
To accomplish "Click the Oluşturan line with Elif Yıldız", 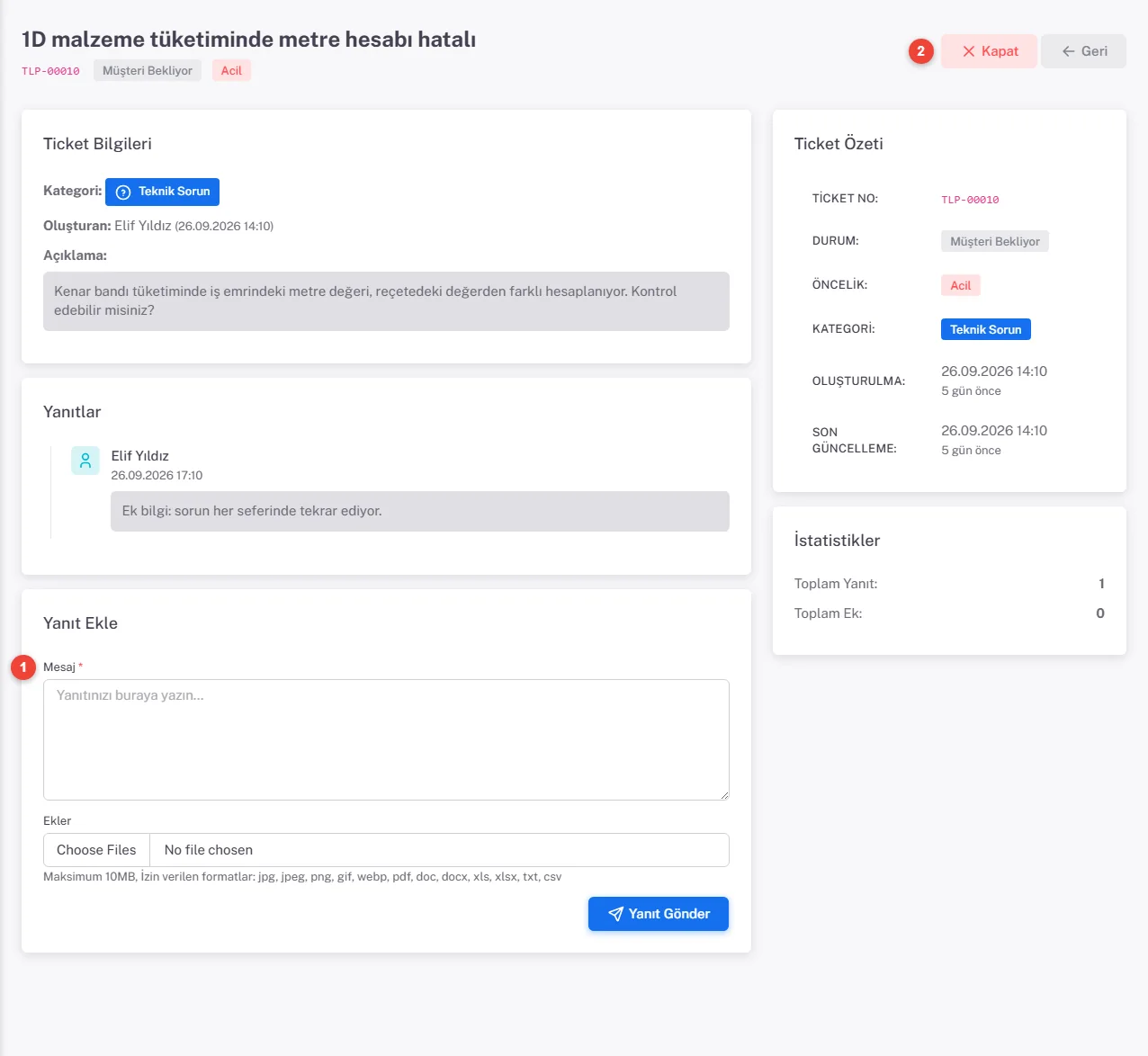I will pyautogui.click(x=158, y=226).
